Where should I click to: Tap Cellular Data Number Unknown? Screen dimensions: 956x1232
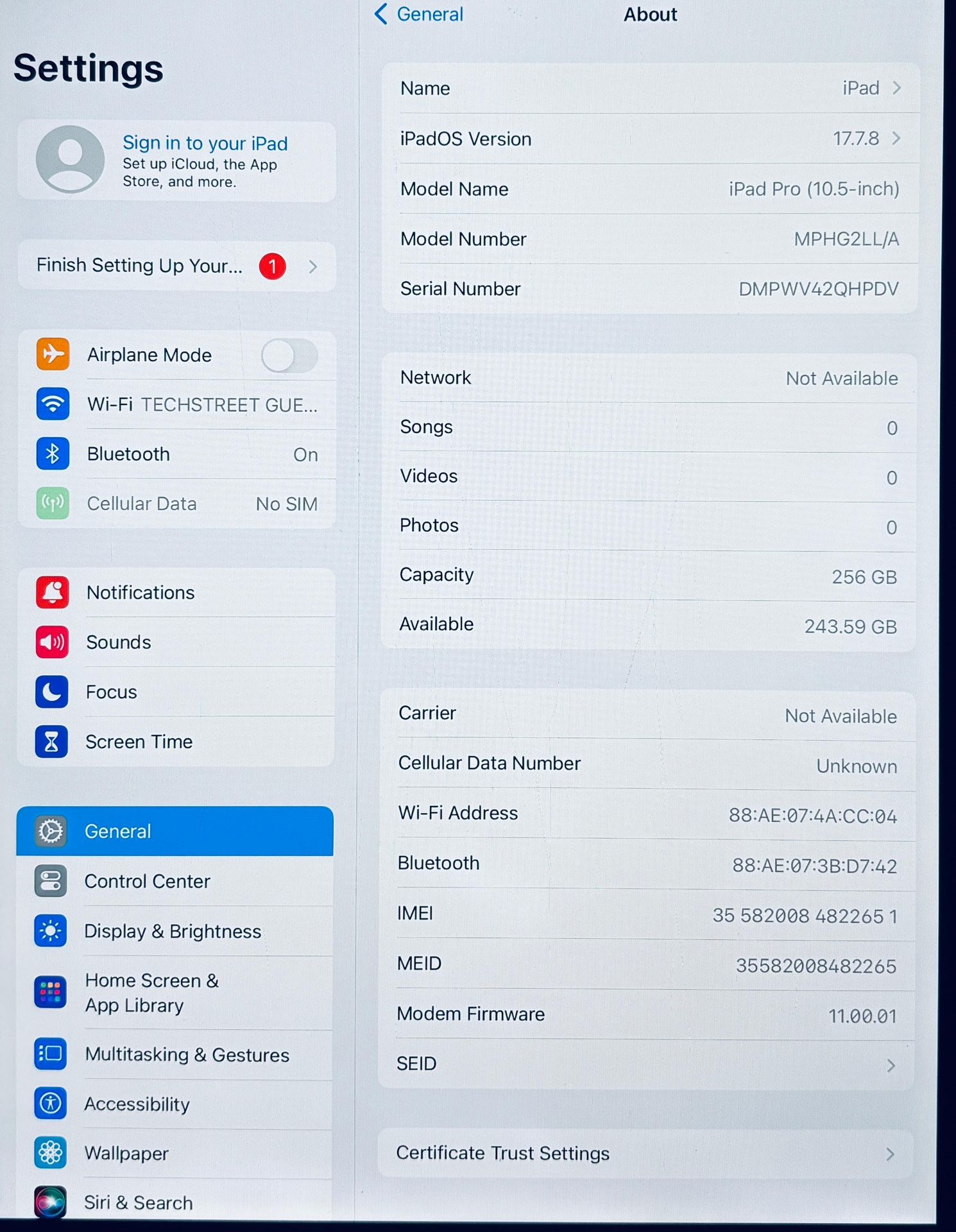[647, 764]
